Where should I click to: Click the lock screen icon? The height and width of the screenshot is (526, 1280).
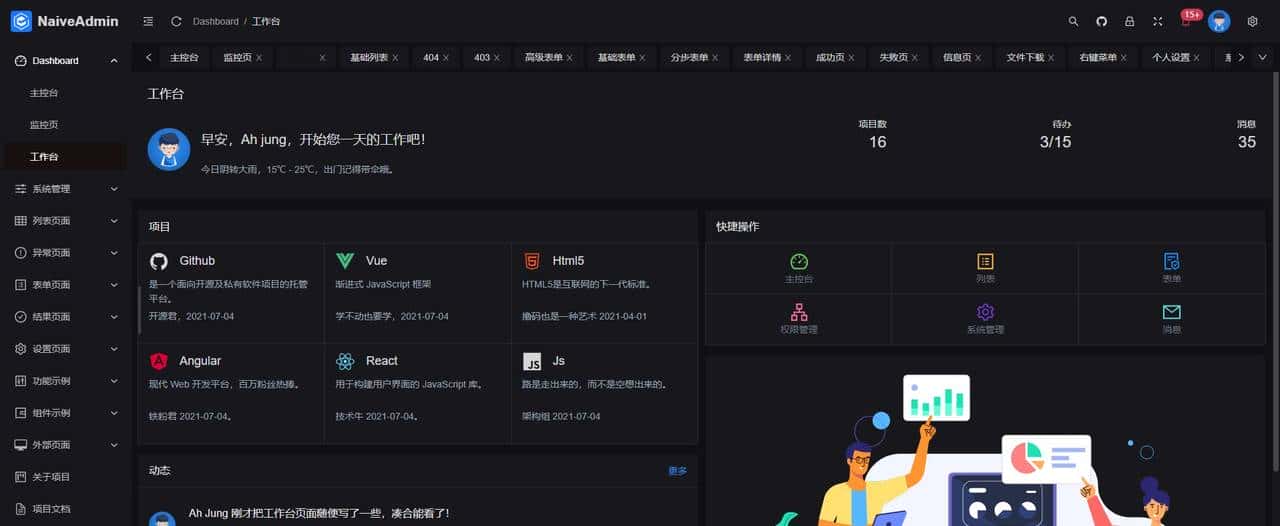[1130, 21]
